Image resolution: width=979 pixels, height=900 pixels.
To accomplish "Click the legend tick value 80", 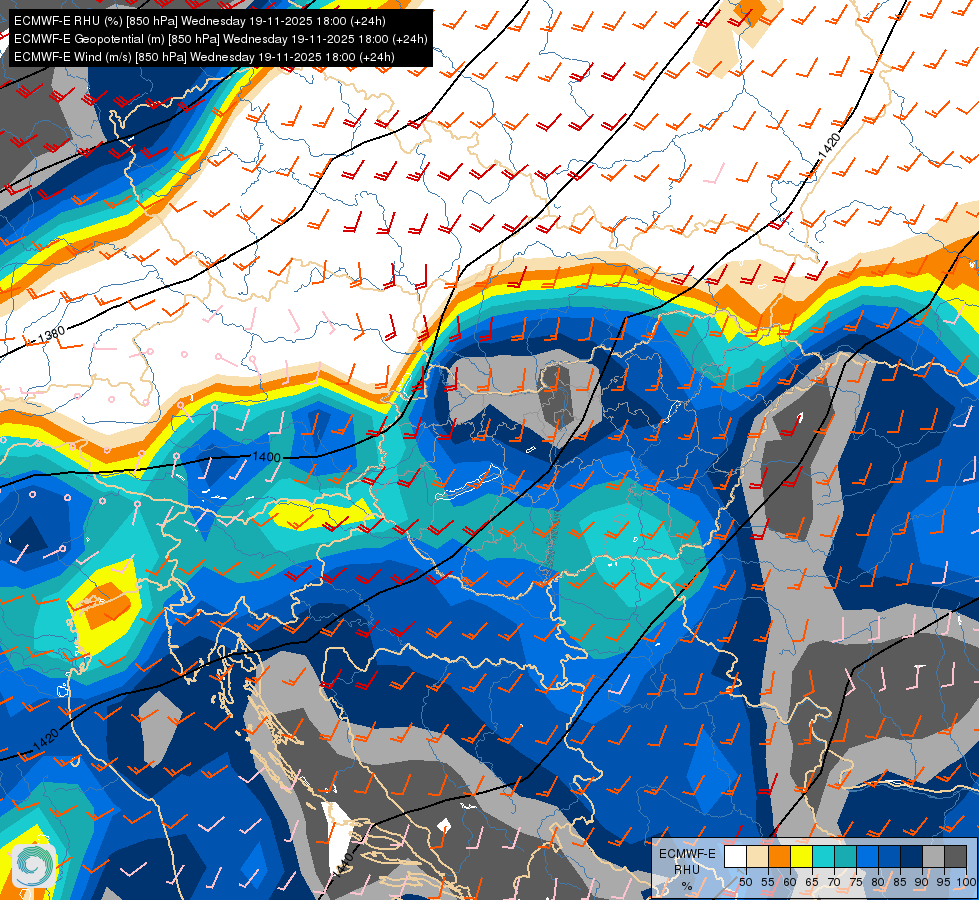I will coord(878,882).
